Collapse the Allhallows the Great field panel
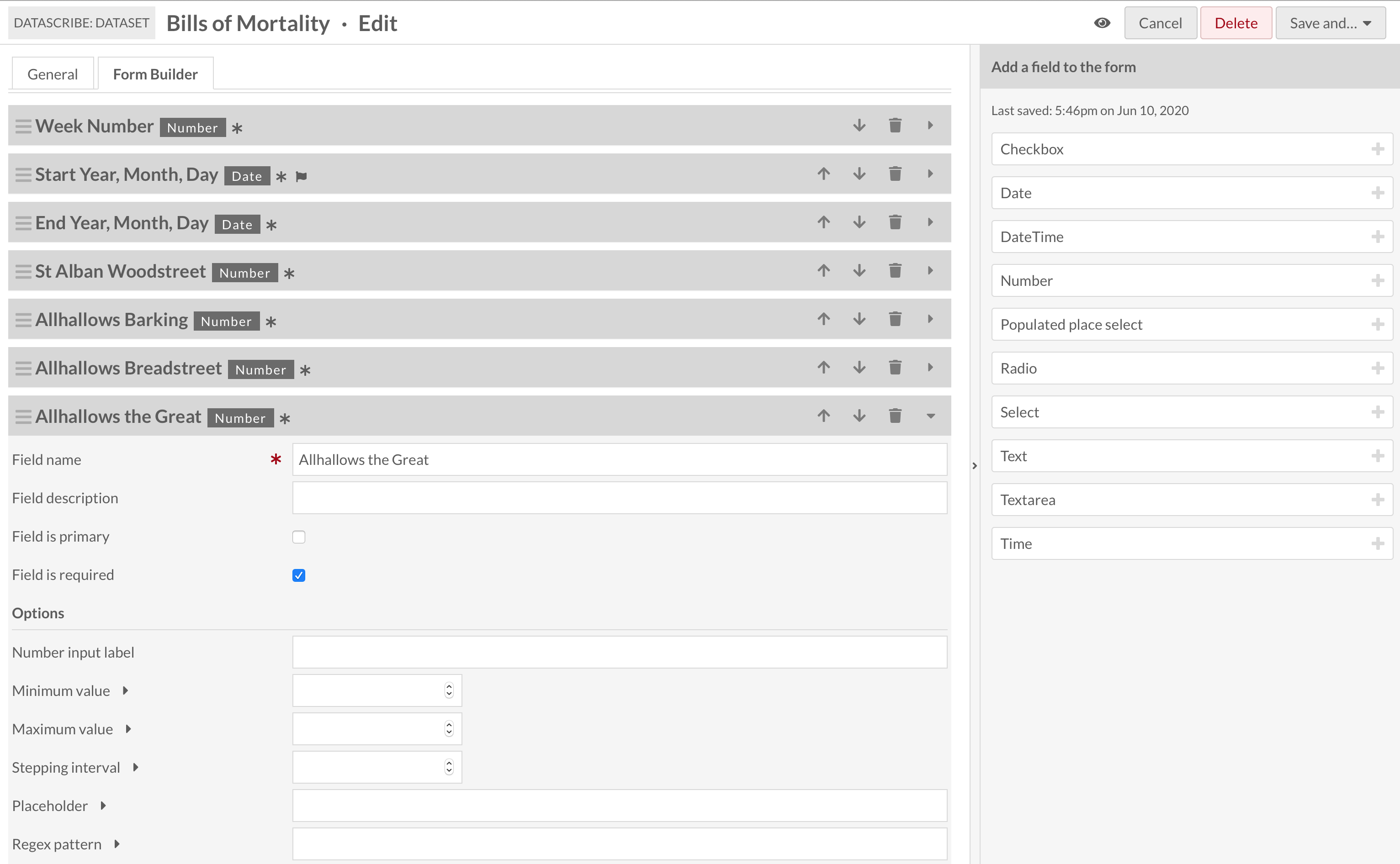 [x=930, y=416]
